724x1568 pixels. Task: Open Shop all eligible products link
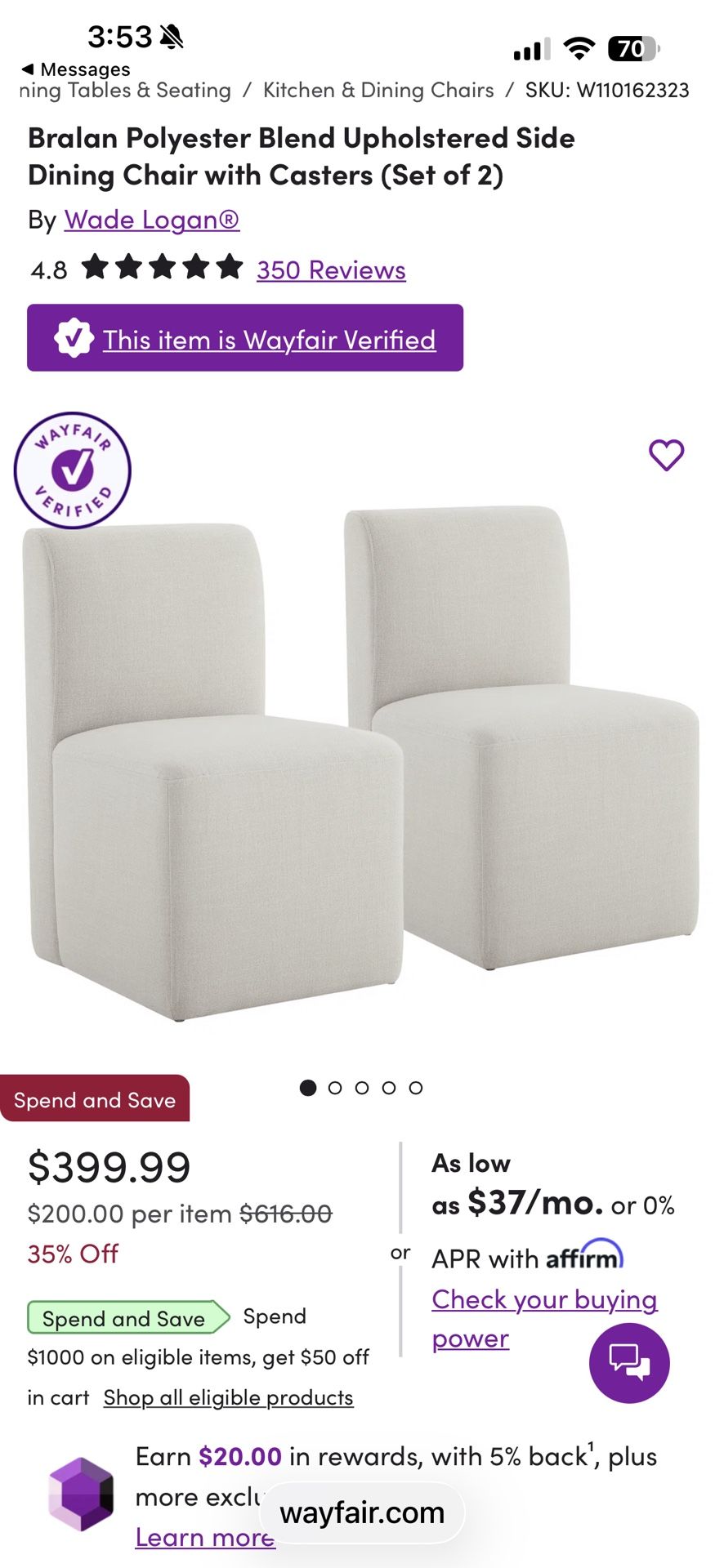coord(228,1397)
